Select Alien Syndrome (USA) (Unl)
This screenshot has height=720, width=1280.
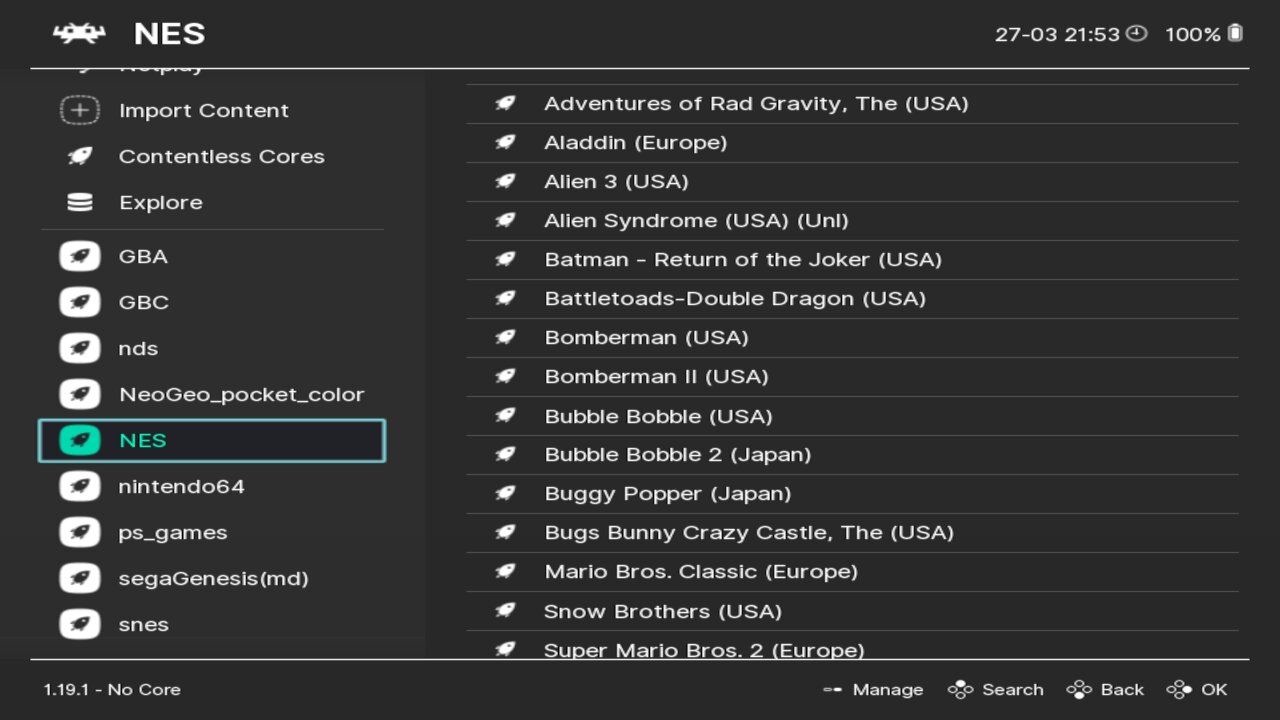point(852,220)
